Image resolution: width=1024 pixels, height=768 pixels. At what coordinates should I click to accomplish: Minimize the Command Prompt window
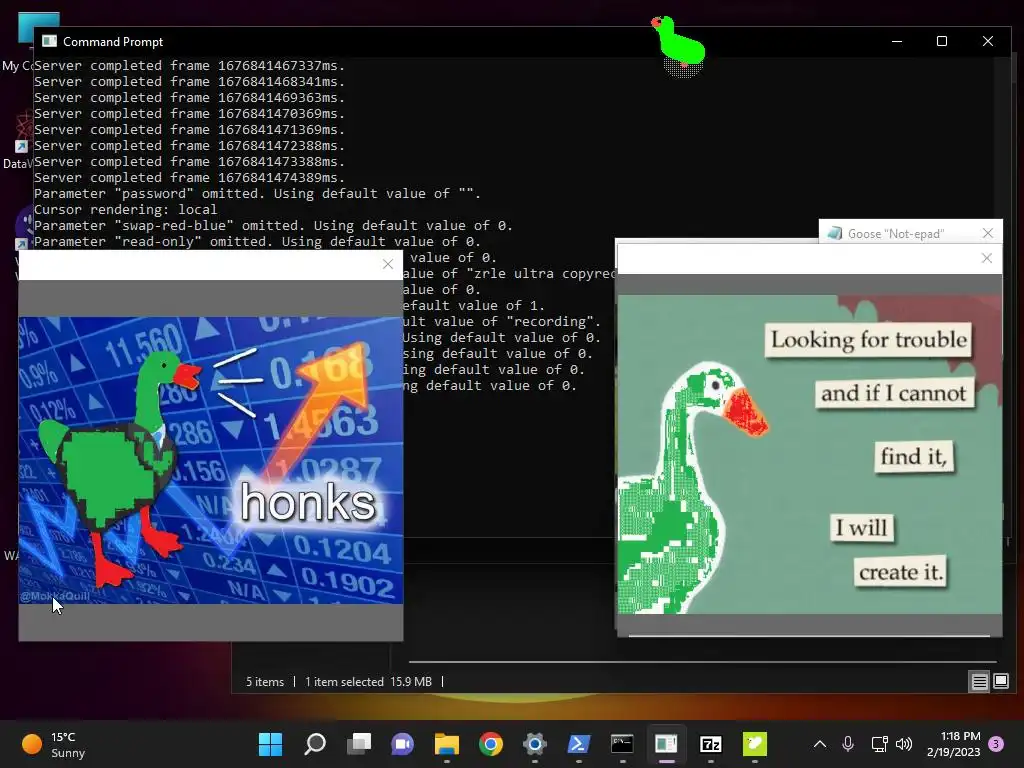pos(897,41)
